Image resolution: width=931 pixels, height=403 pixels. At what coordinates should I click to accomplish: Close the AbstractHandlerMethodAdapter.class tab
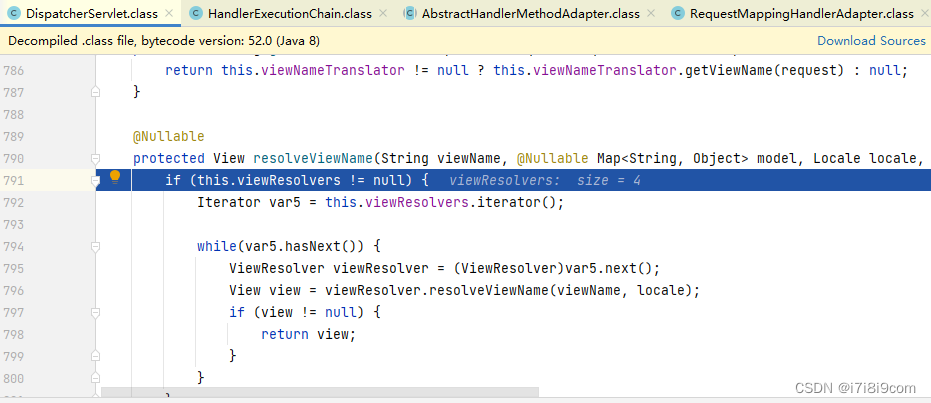pos(651,13)
